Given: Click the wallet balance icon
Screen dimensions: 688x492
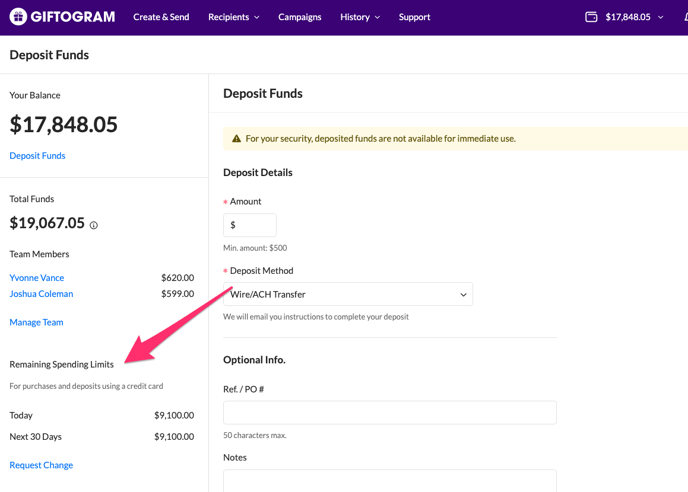Looking at the screenshot, I should pos(591,17).
